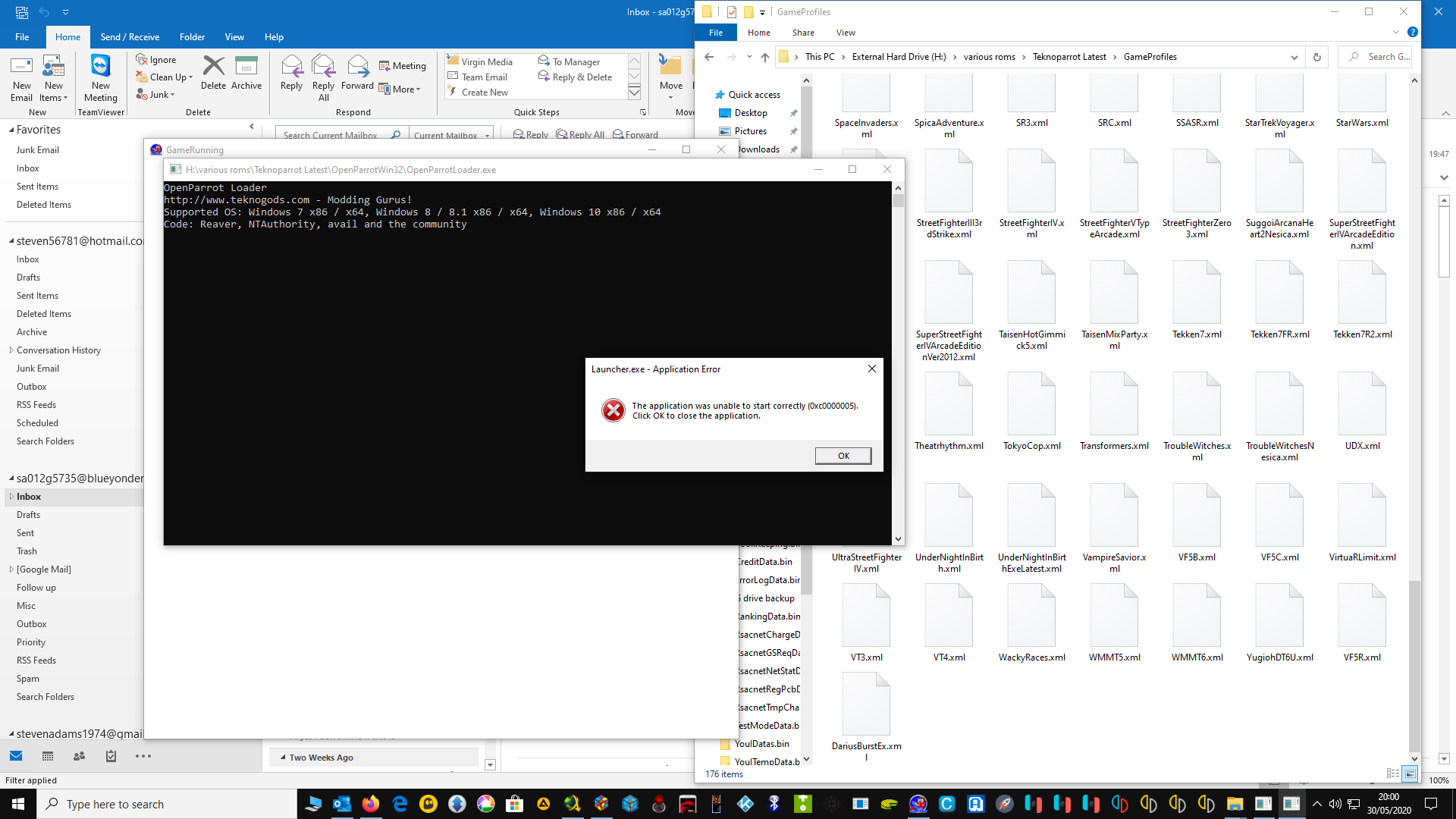Click the Forward ribbon icon
This screenshot has height=819, width=1456.
pyautogui.click(x=357, y=73)
